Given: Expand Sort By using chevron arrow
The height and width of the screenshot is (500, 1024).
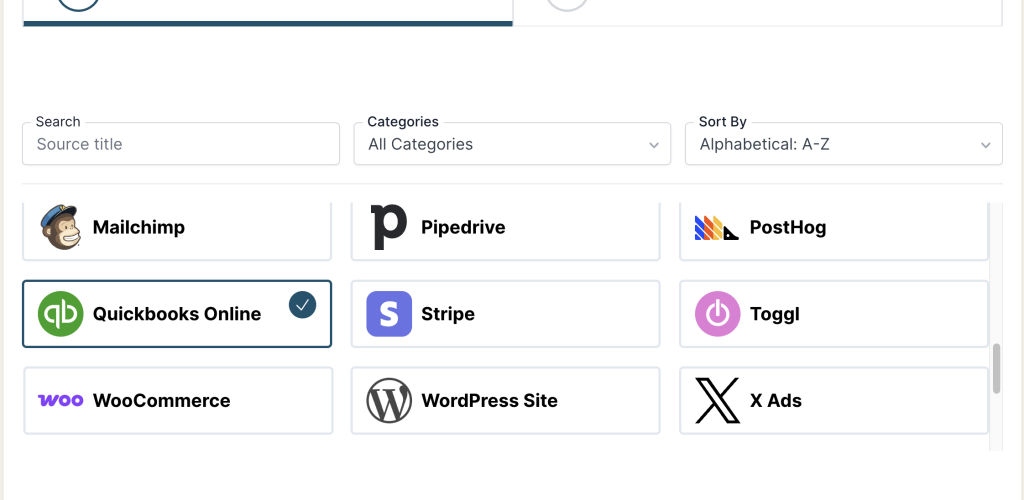Looking at the screenshot, I should point(984,145).
